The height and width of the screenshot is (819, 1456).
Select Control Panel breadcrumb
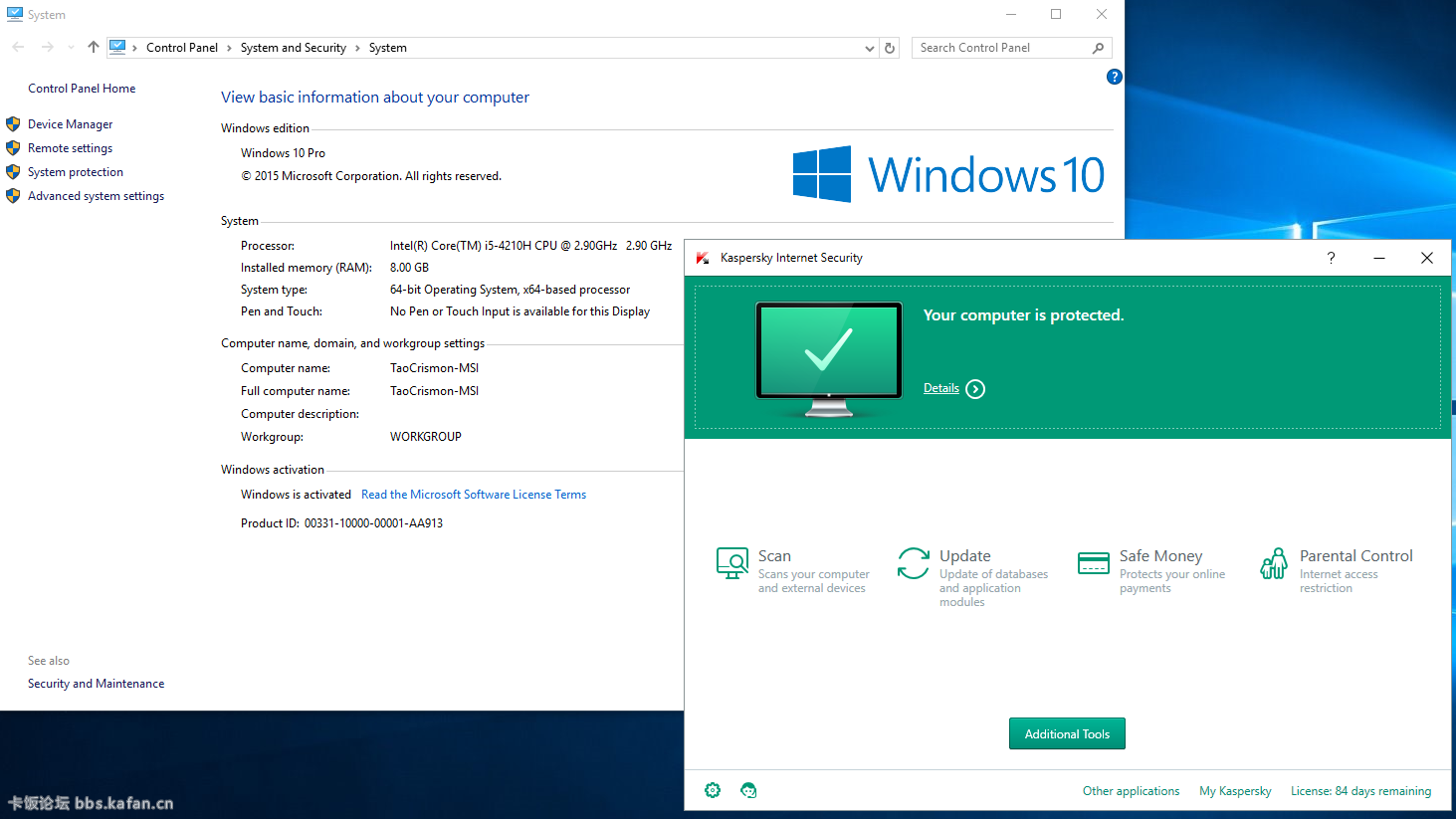point(182,48)
